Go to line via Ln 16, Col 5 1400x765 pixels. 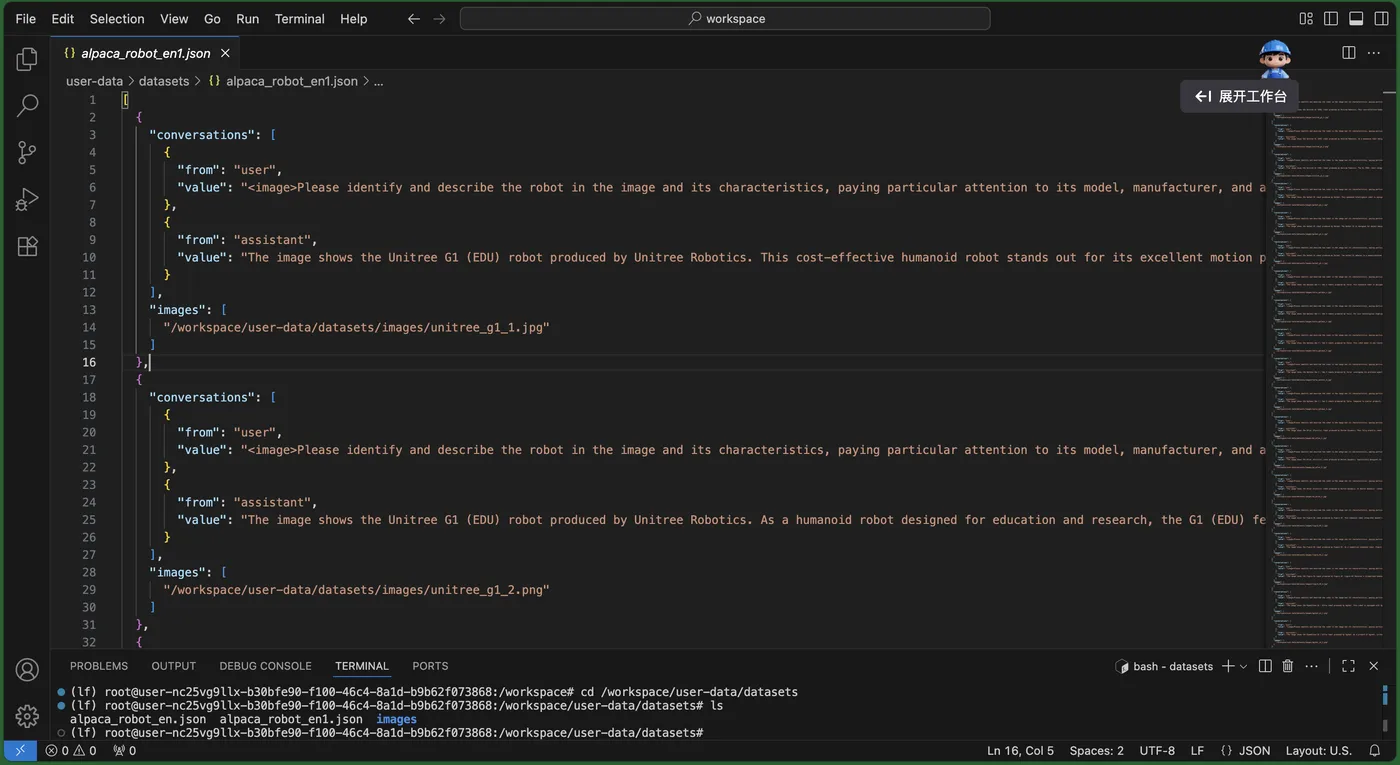pos(1020,751)
